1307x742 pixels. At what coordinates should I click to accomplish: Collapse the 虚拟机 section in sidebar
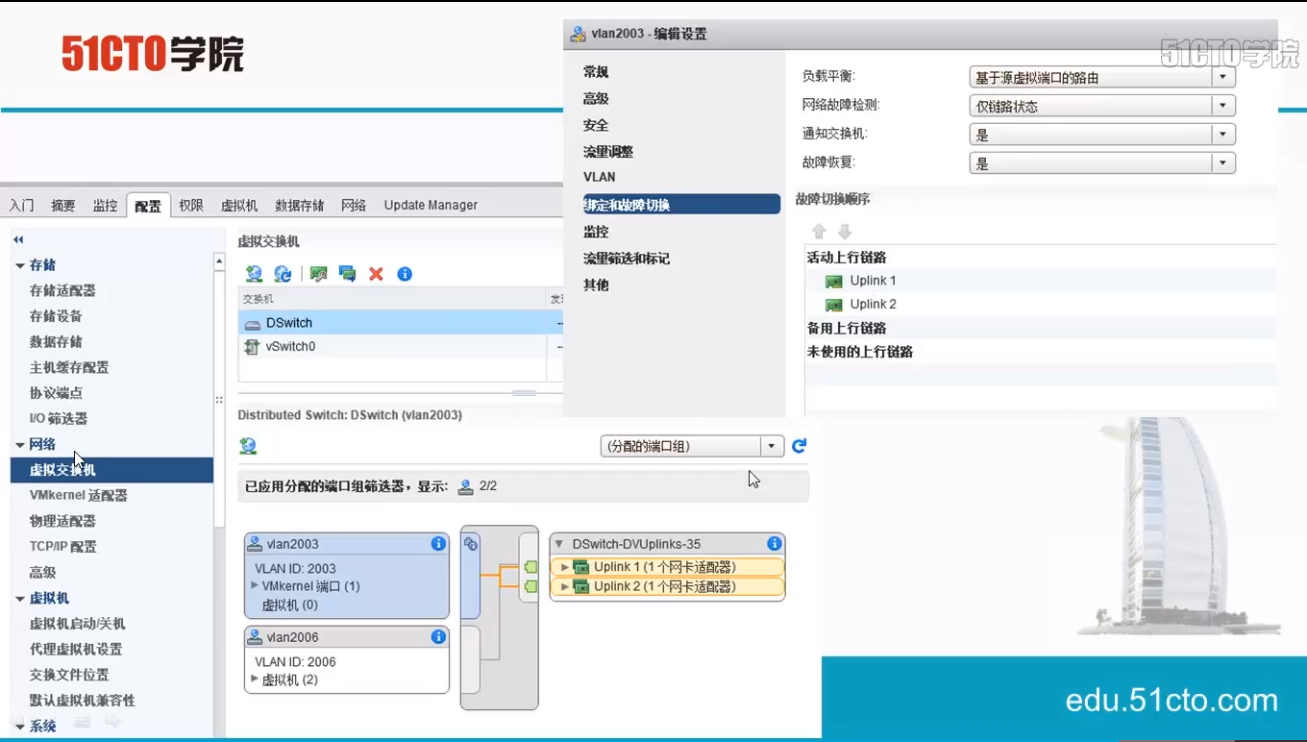[x=19, y=599]
